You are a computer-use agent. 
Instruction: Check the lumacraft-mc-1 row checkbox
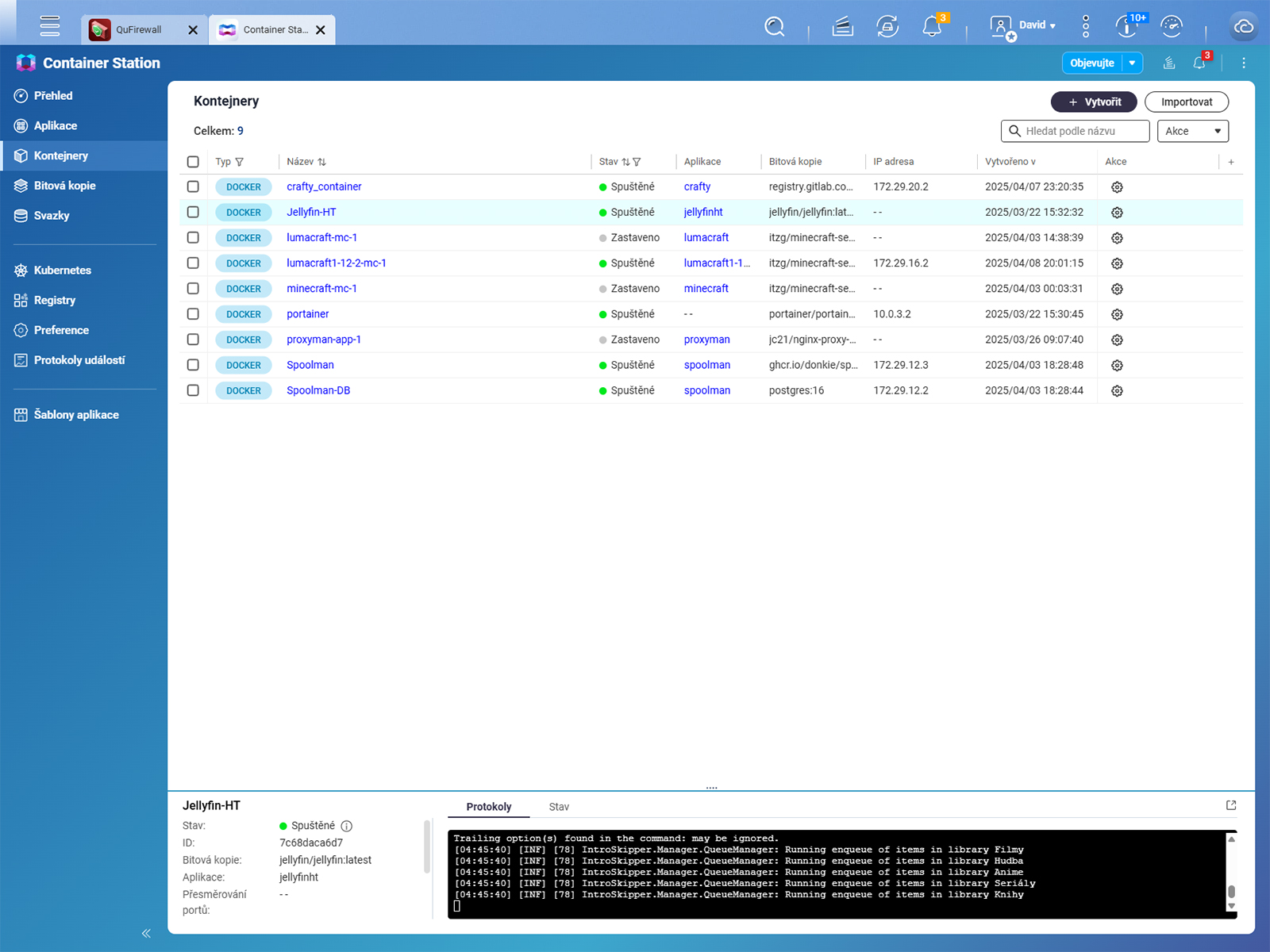click(193, 237)
